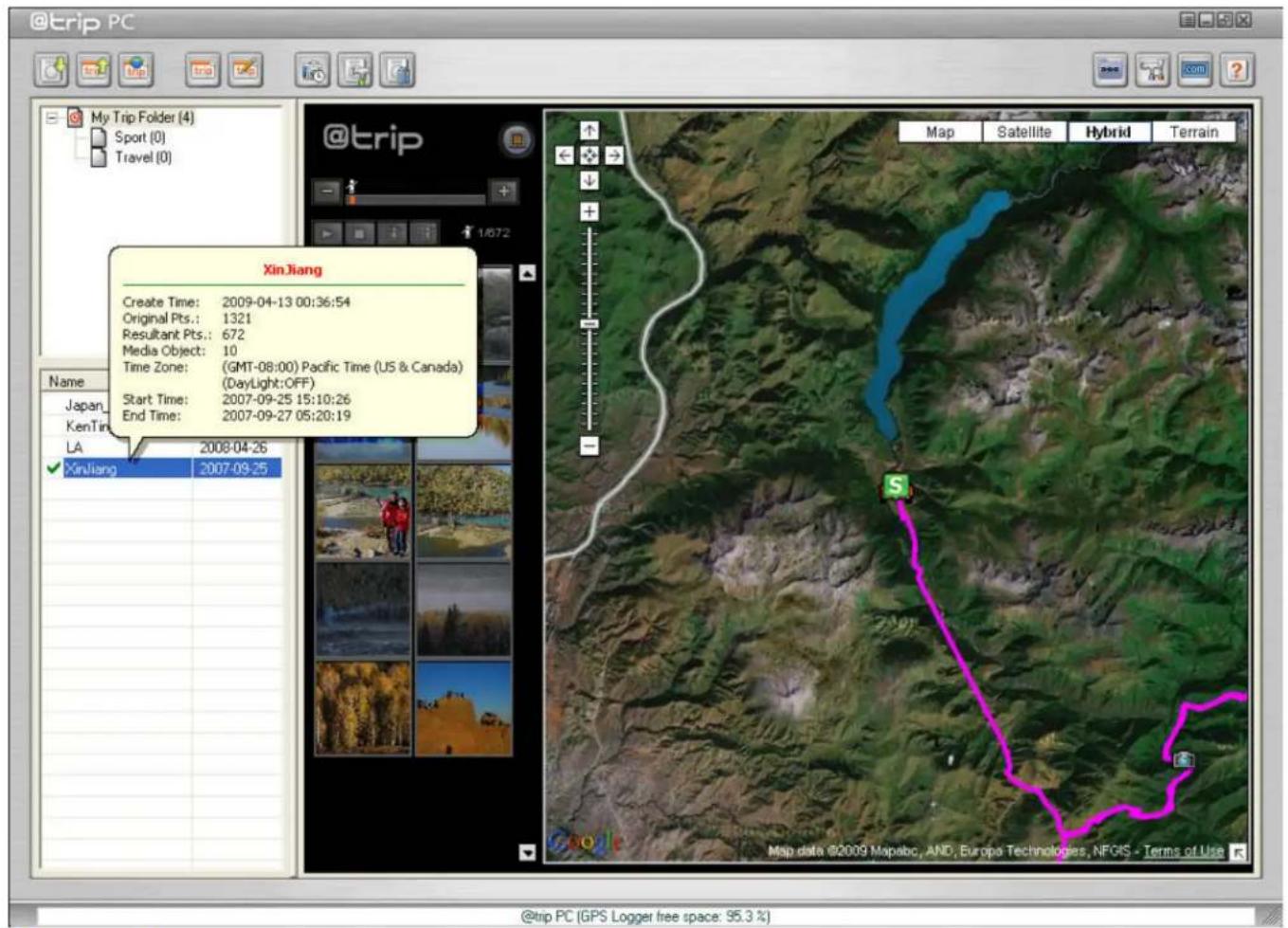Click the map corner arrow beside Terms of Use

1238,852
